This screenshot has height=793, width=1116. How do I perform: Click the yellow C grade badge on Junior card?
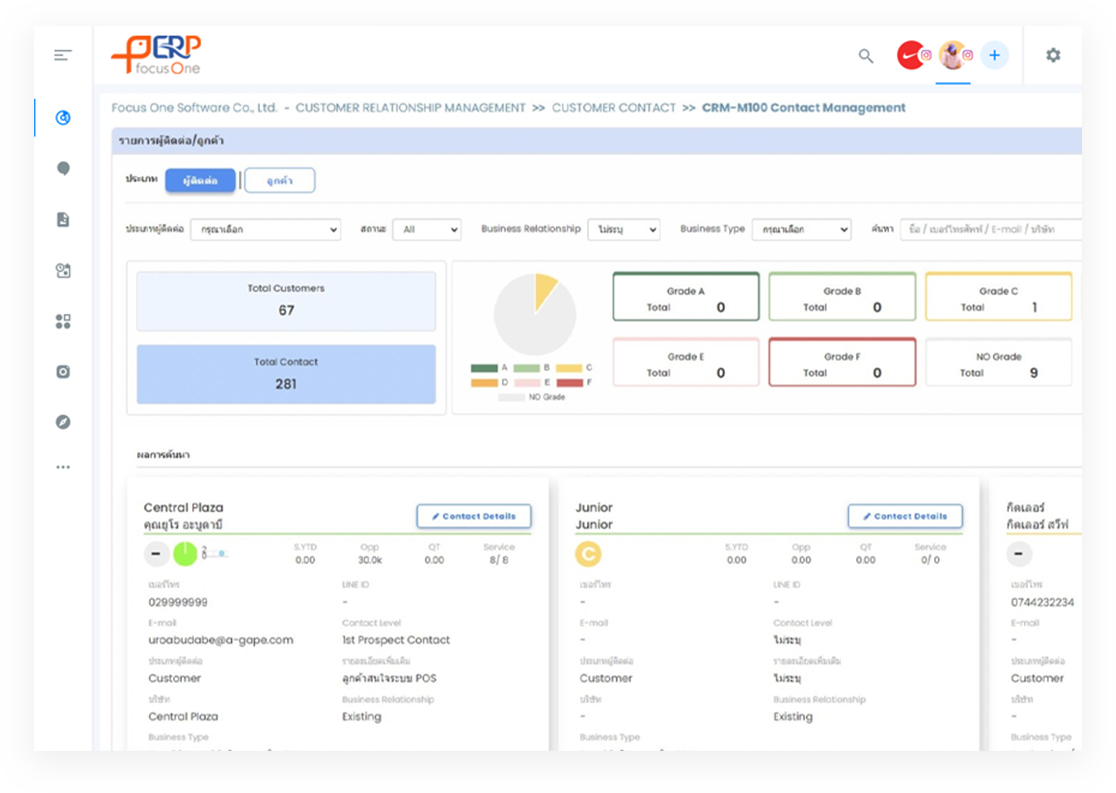coord(589,554)
